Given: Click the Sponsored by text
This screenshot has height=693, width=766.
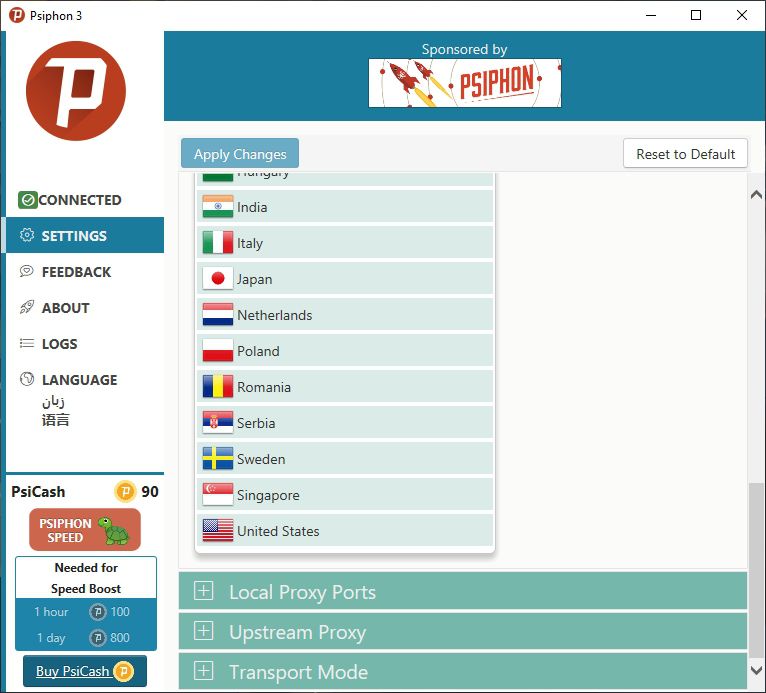Looking at the screenshot, I should (464, 49).
